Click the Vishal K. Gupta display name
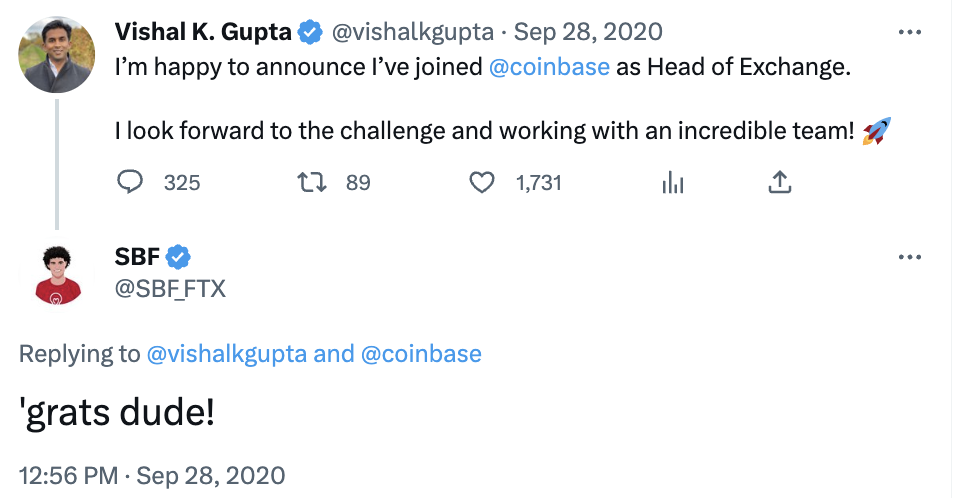Viewport: 960px width, 498px height. (203, 32)
